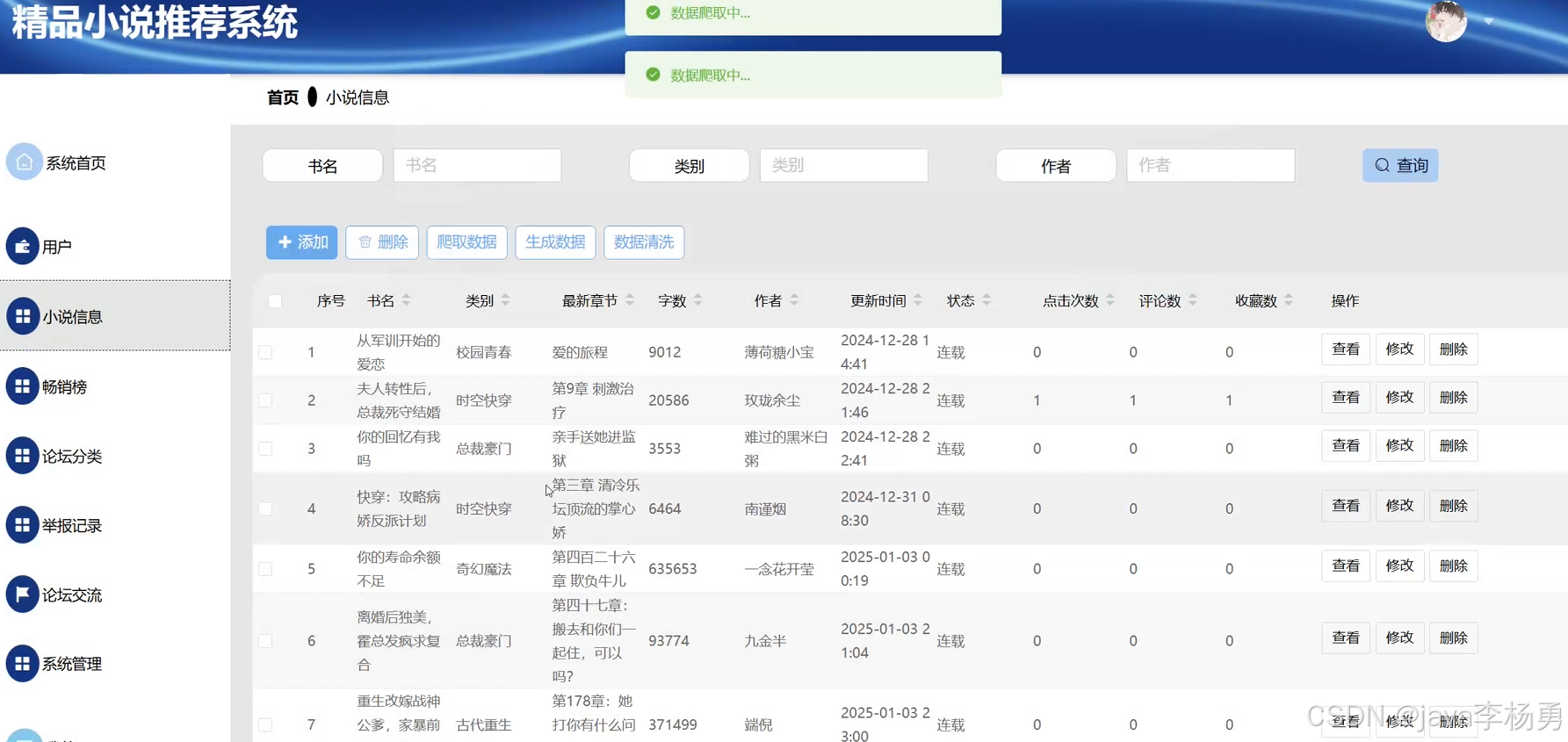
Task: Click 查看 for row 4 南谨烟
Action: coord(1346,506)
